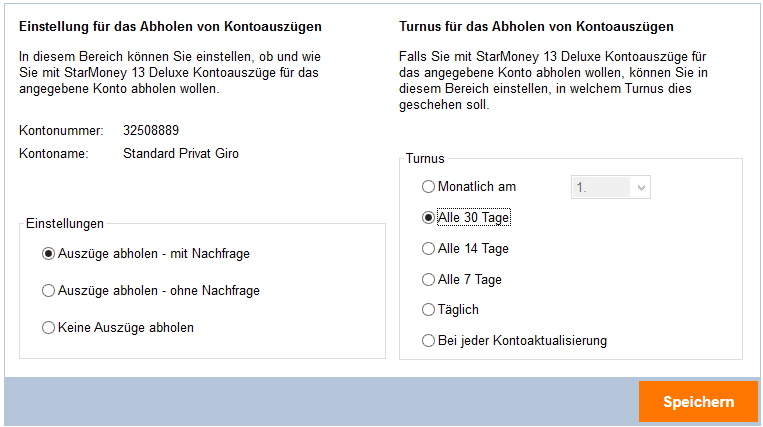The image size is (763, 427).
Task: Click the 'Einstellungen' group box label
Action: point(64,224)
